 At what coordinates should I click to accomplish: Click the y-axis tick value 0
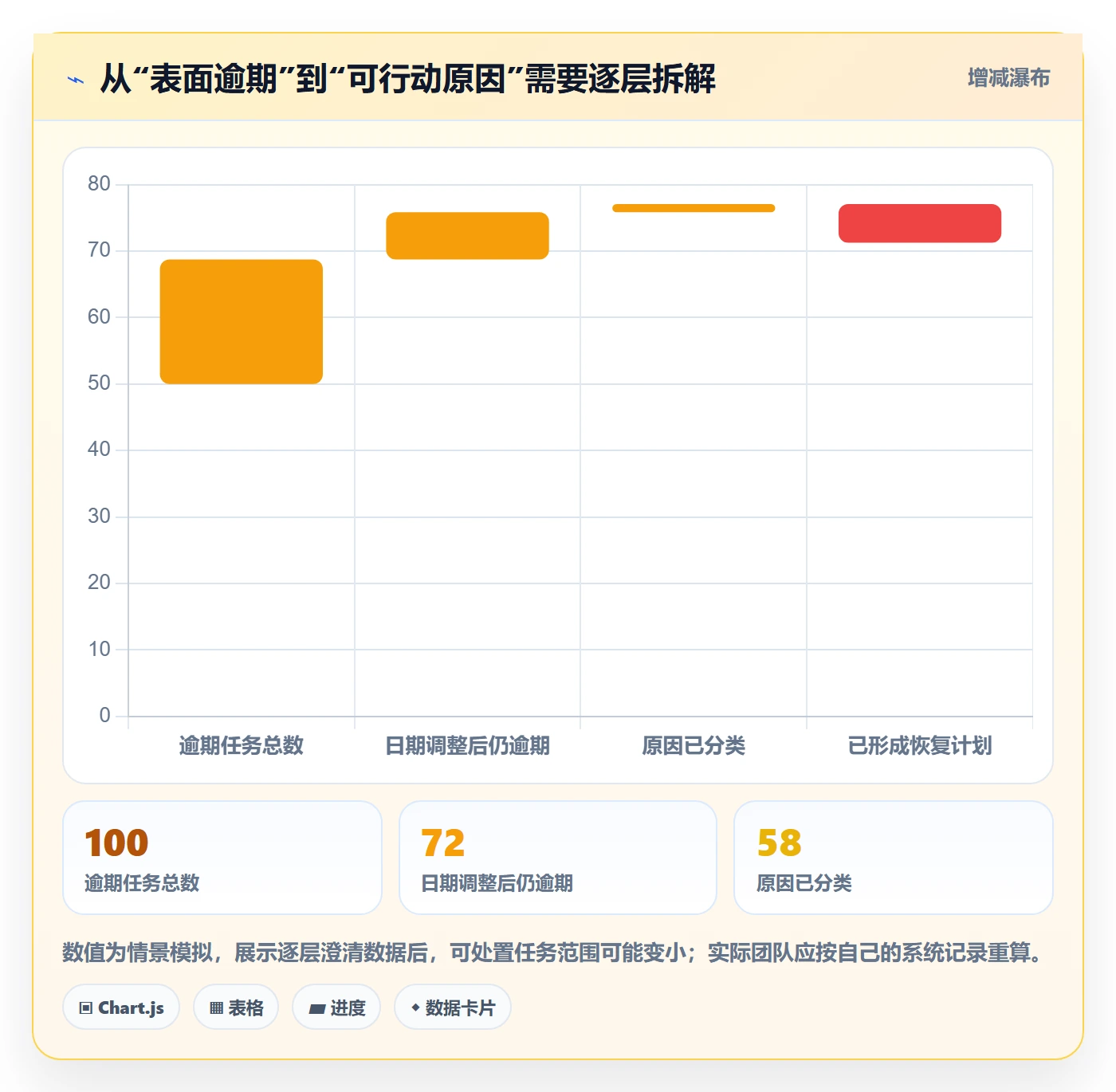[104, 715]
